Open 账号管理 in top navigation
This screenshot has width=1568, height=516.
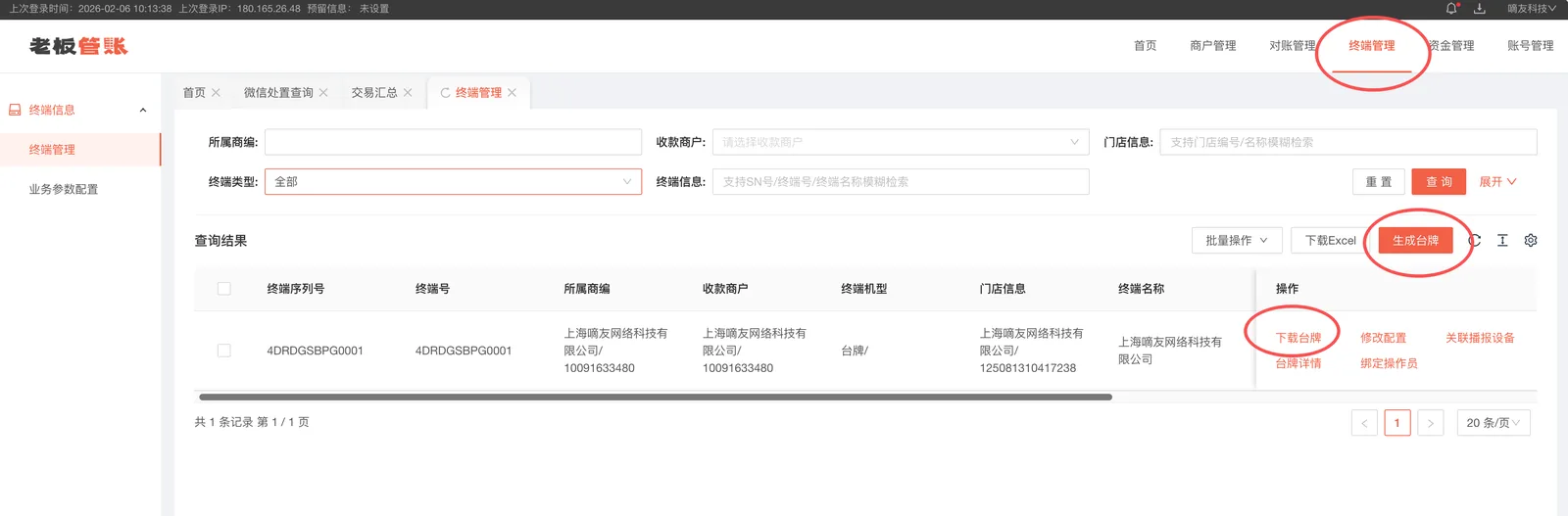point(1531,46)
